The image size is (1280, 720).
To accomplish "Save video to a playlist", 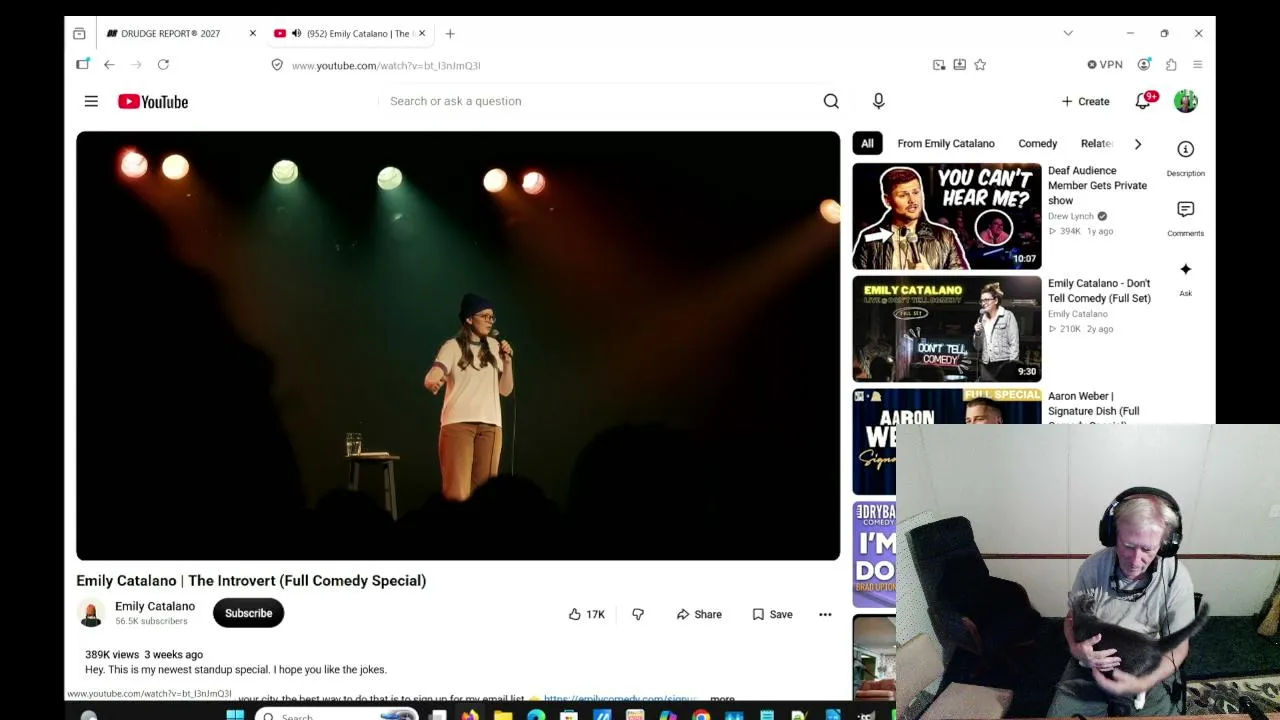I will (x=772, y=614).
